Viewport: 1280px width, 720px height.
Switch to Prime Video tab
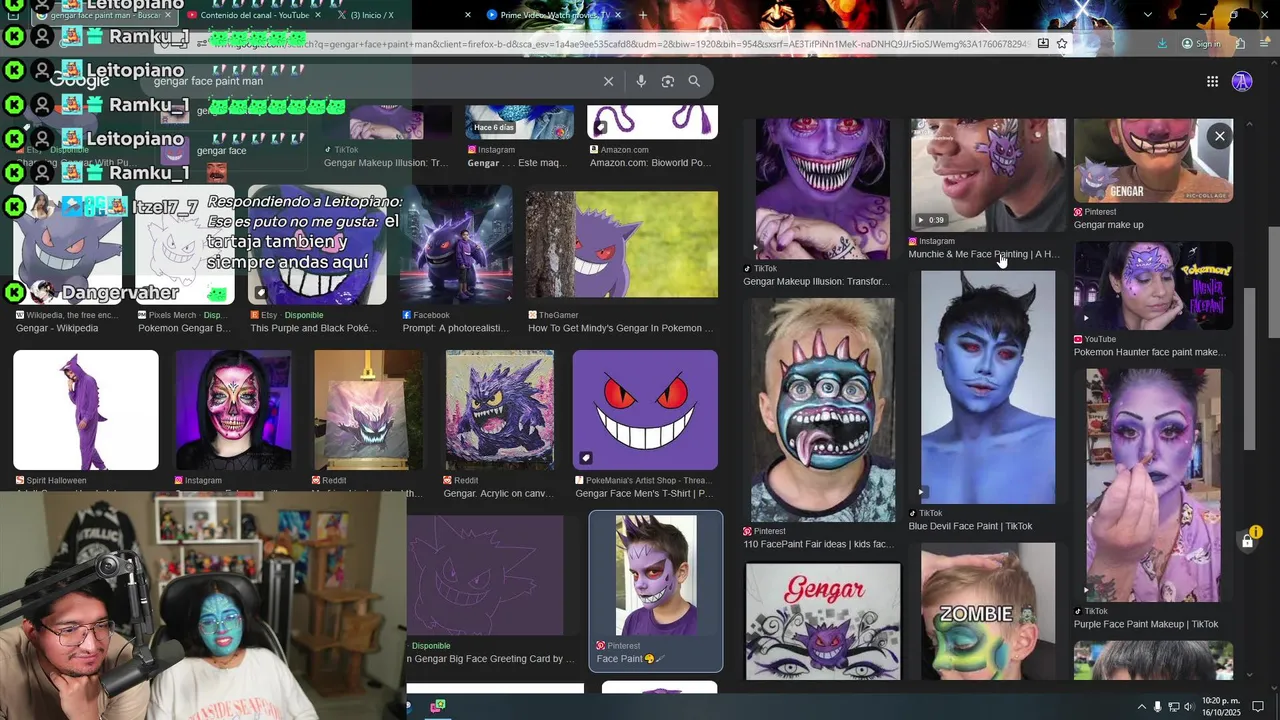click(555, 15)
